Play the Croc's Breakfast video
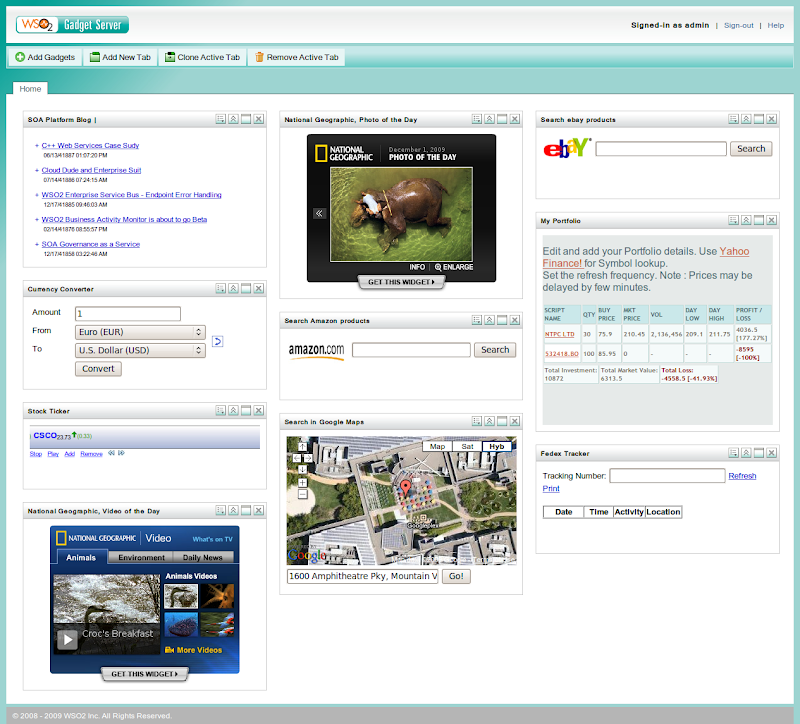This screenshot has height=724, width=800. coord(67,639)
